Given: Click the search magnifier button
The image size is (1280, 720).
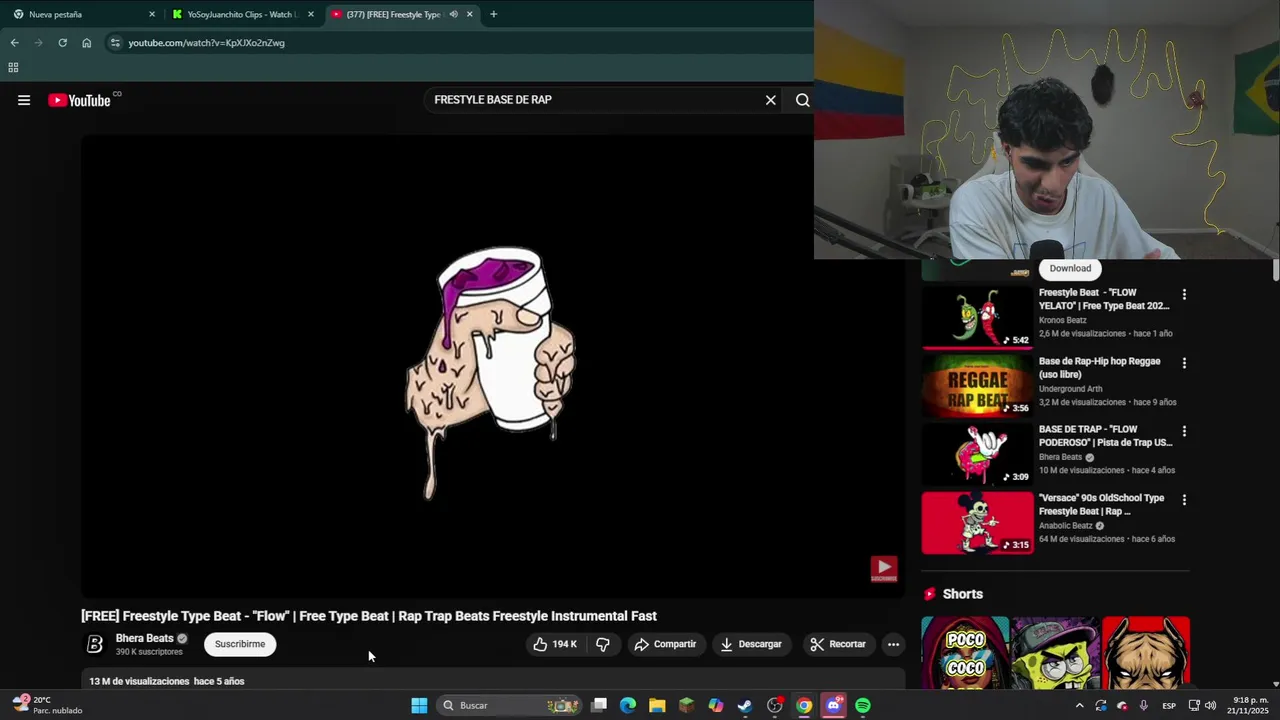Looking at the screenshot, I should 802,100.
